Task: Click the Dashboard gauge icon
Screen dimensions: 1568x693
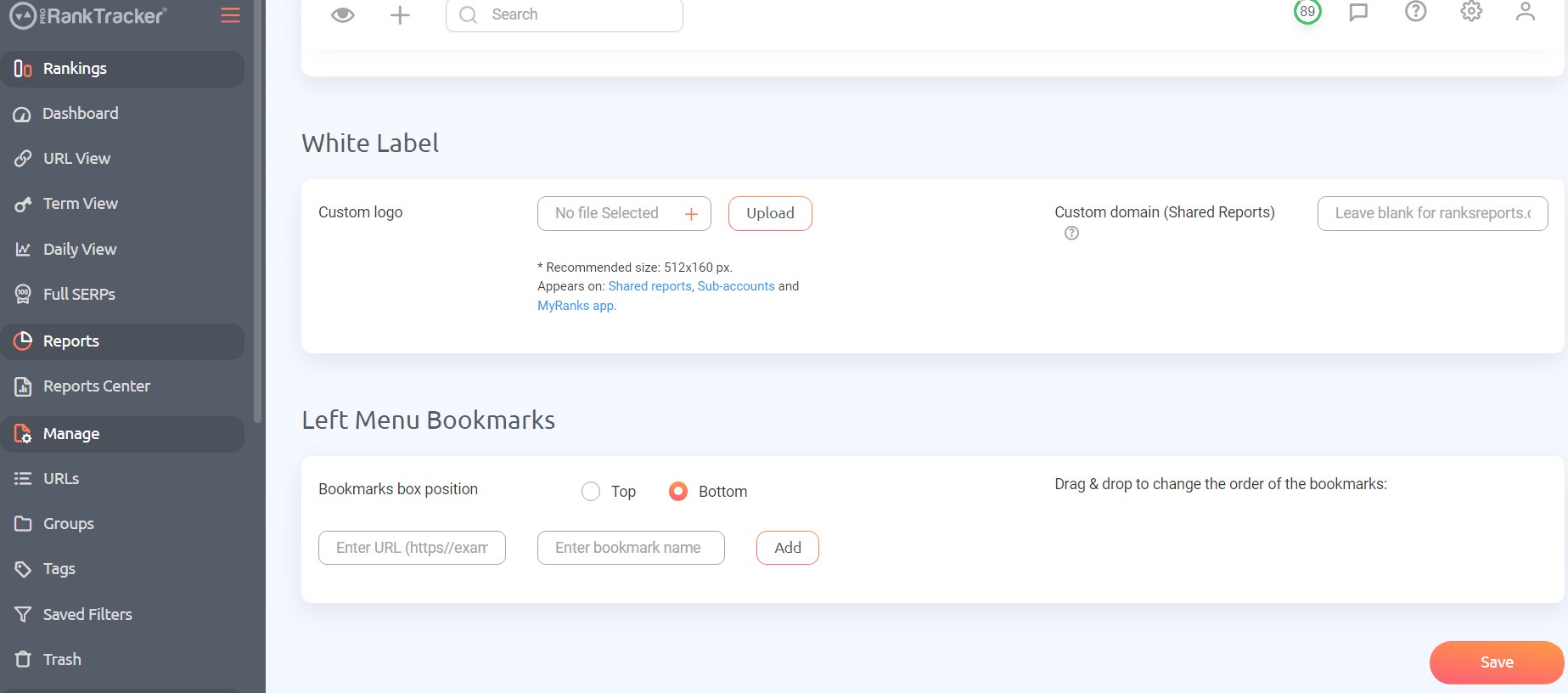Action: tap(22, 114)
